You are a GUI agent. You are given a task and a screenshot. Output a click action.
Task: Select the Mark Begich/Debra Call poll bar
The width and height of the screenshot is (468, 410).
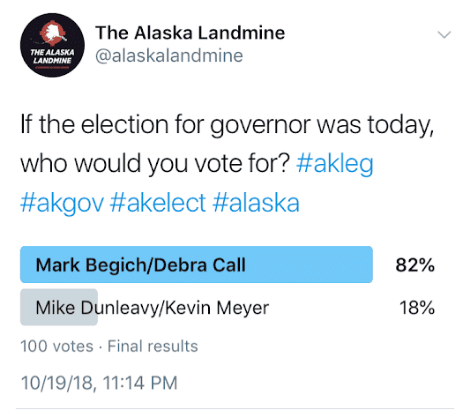[x=196, y=265]
